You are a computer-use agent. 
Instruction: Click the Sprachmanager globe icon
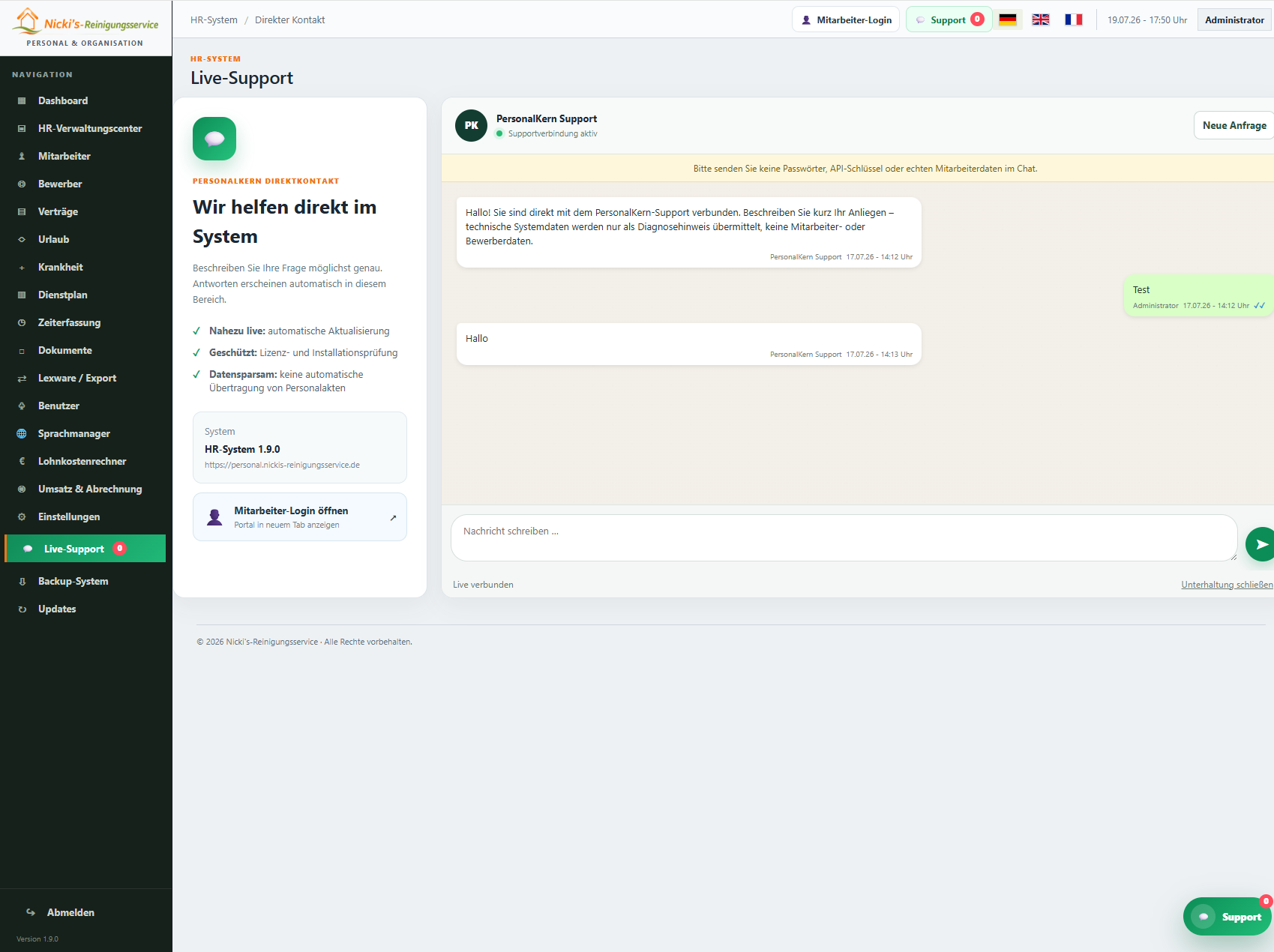pos(22,433)
